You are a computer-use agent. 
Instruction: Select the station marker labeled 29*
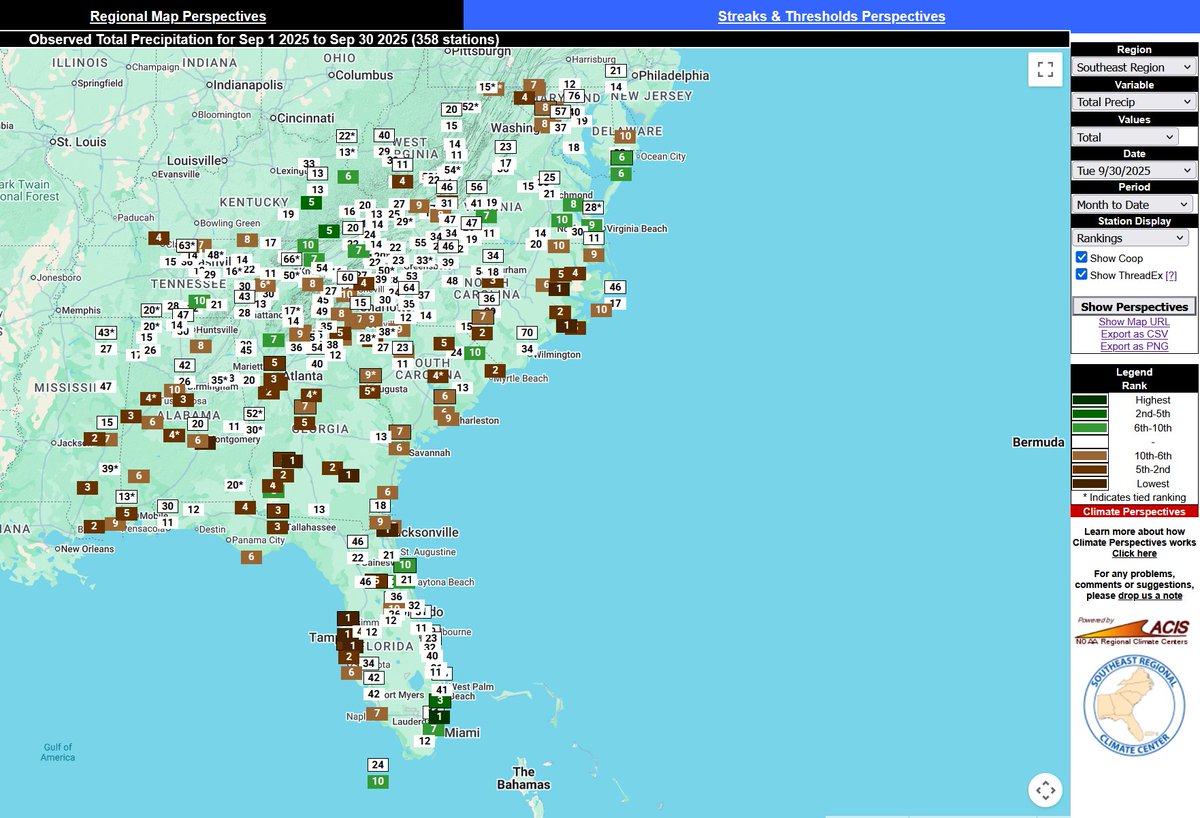403,222
